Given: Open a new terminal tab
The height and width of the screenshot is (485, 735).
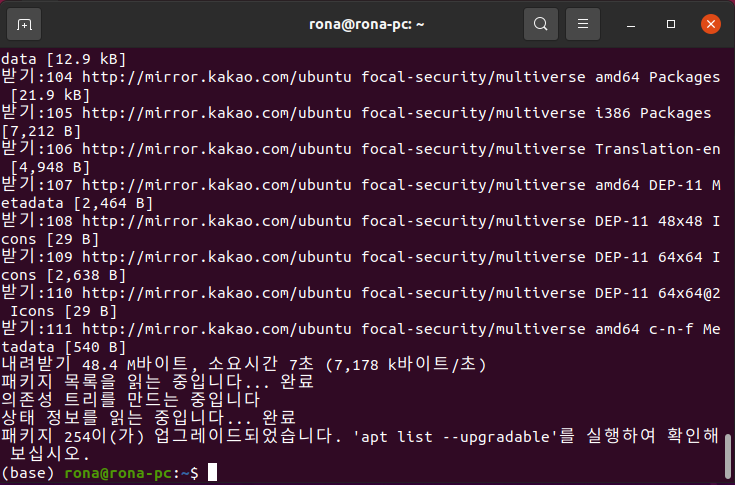Looking at the screenshot, I should pos(24,24).
